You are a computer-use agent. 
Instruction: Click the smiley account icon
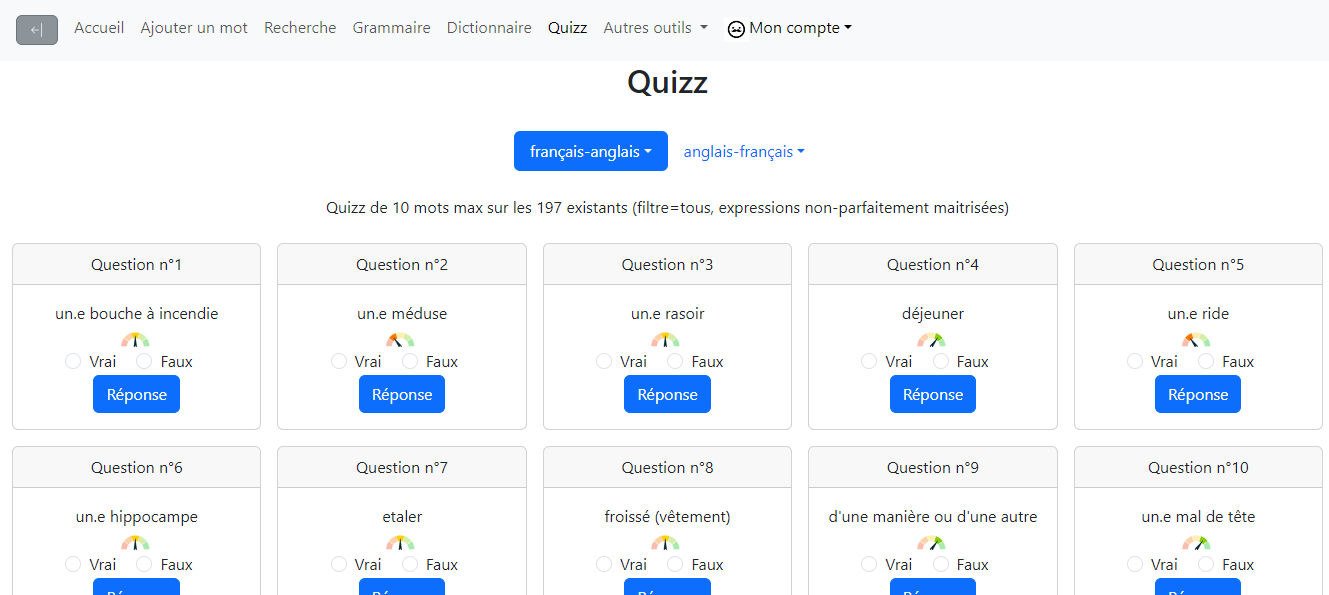pyautogui.click(x=736, y=29)
